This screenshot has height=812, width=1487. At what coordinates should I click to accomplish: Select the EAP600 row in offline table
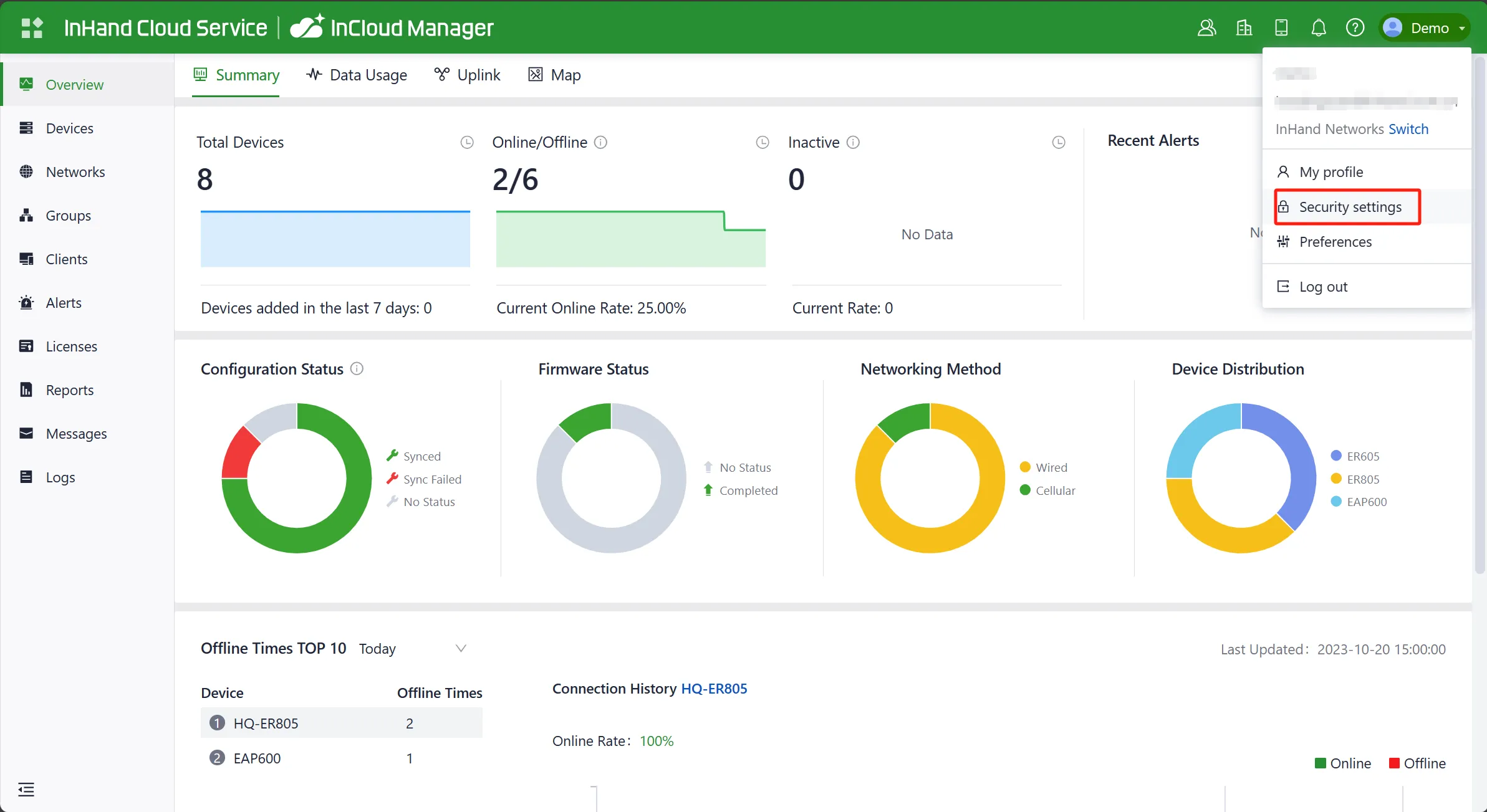[341, 758]
